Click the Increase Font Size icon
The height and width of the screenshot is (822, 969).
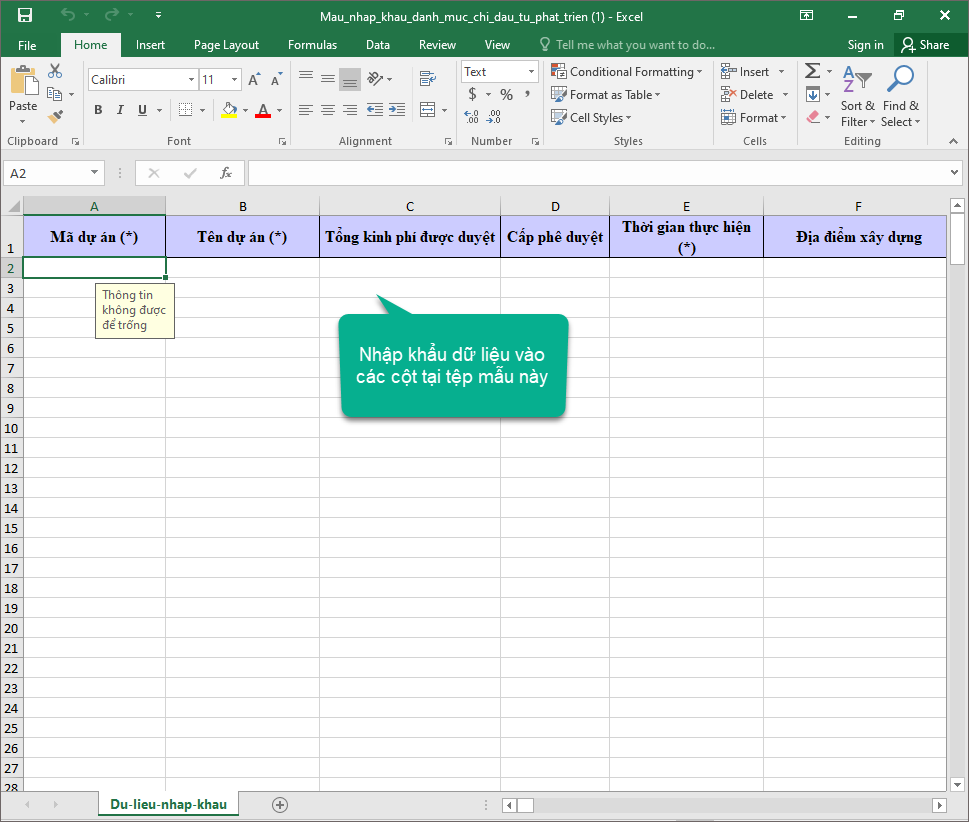(x=253, y=80)
